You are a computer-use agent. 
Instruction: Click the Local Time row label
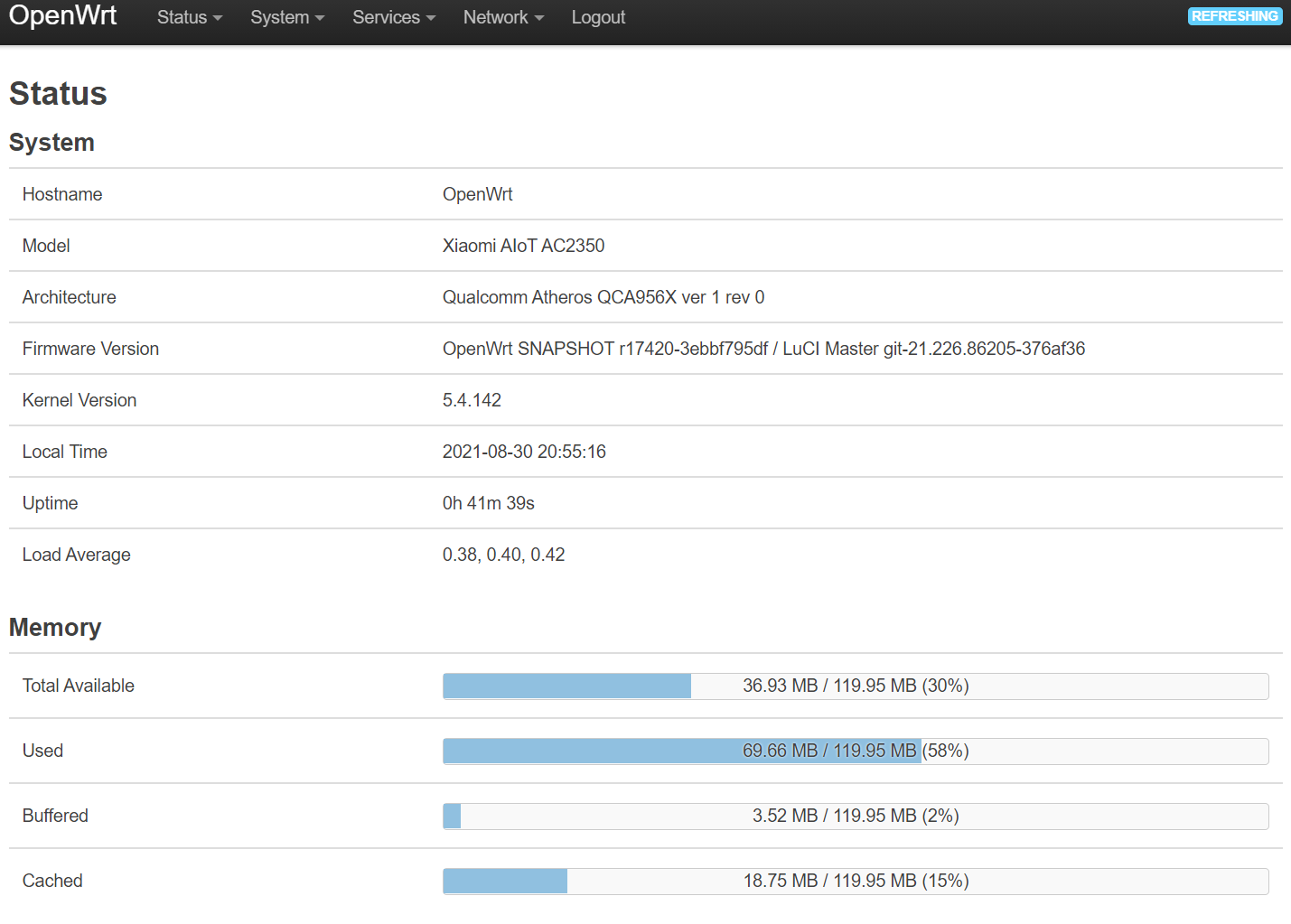point(65,452)
